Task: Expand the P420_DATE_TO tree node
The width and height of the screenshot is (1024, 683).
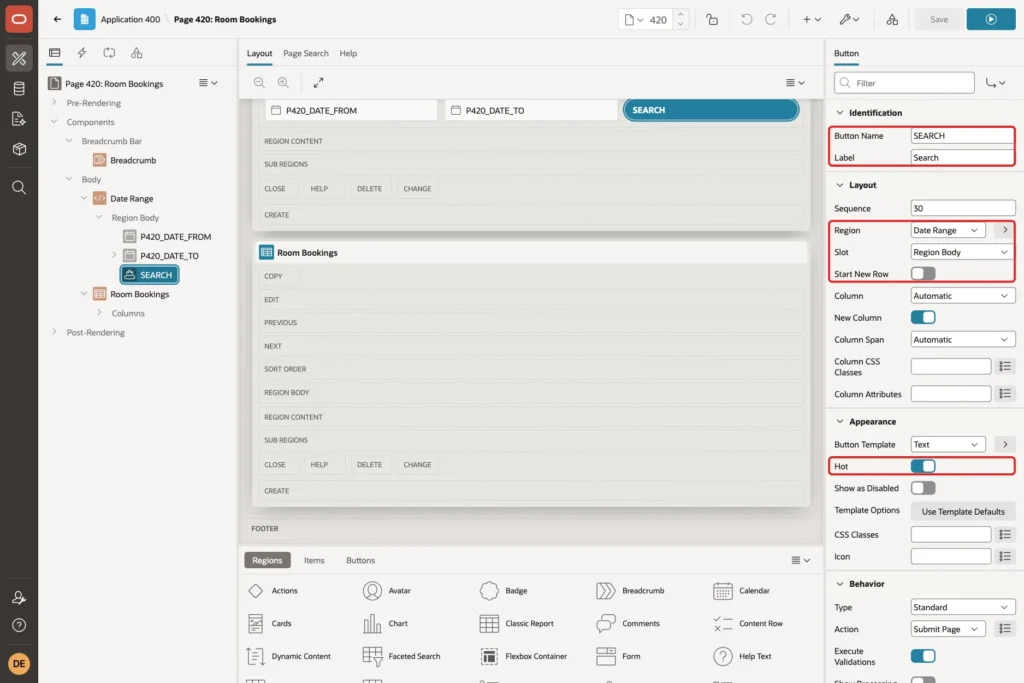Action: pos(114,255)
